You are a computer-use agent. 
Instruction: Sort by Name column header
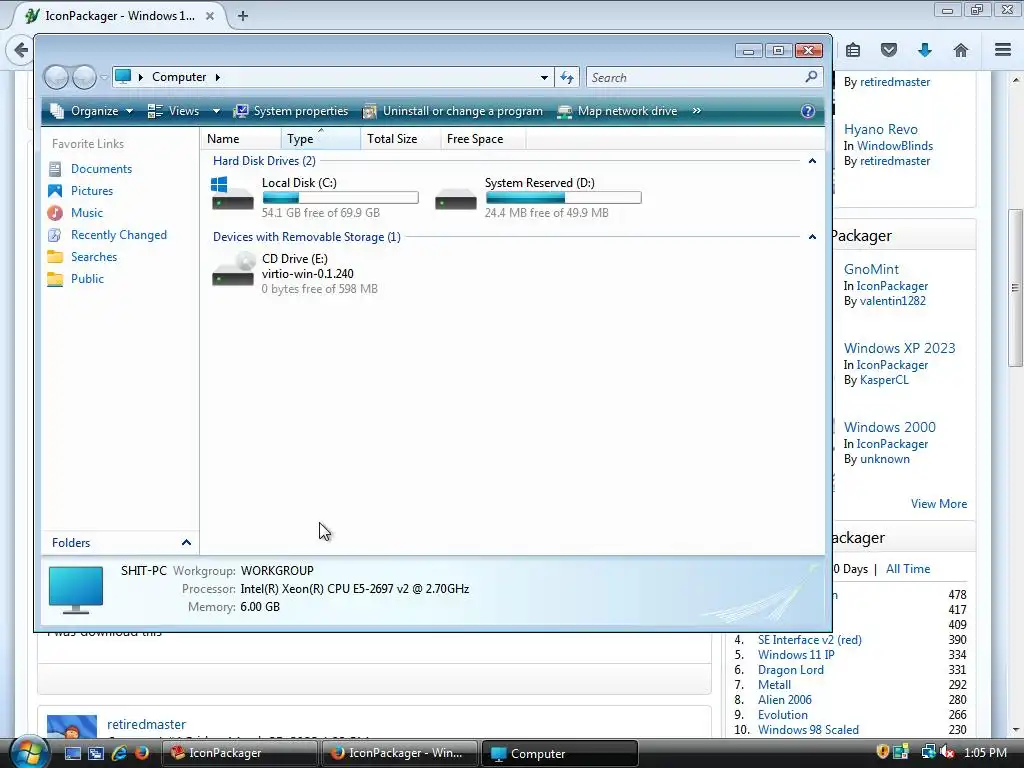tap(241, 138)
